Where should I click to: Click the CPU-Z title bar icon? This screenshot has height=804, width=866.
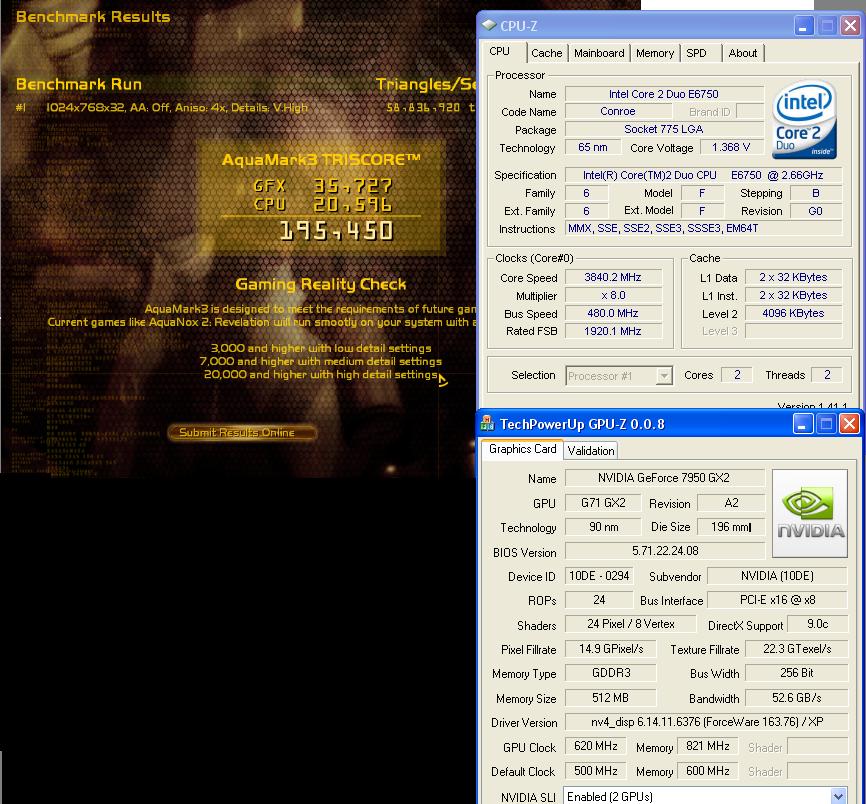(x=489, y=25)
